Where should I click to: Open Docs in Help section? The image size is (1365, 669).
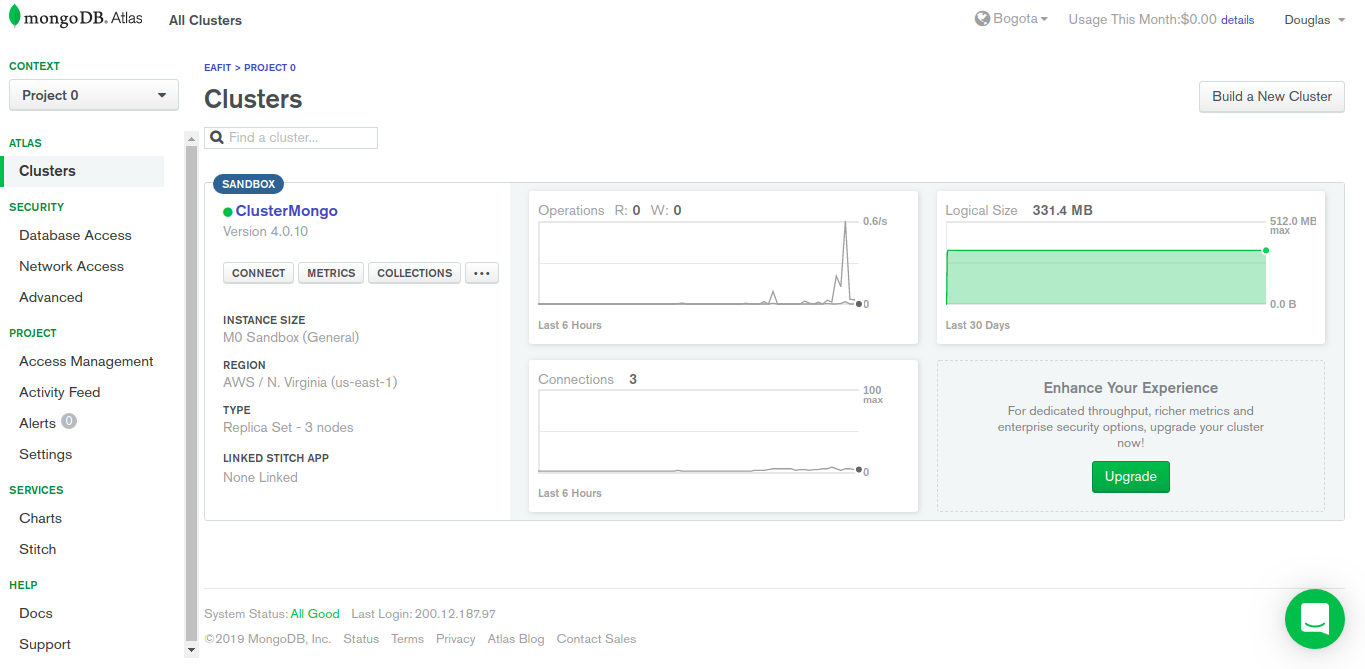tap(36, 614)
